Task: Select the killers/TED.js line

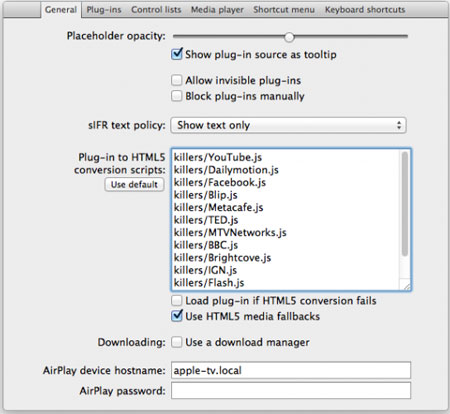Action: click(x=206, y=220)
